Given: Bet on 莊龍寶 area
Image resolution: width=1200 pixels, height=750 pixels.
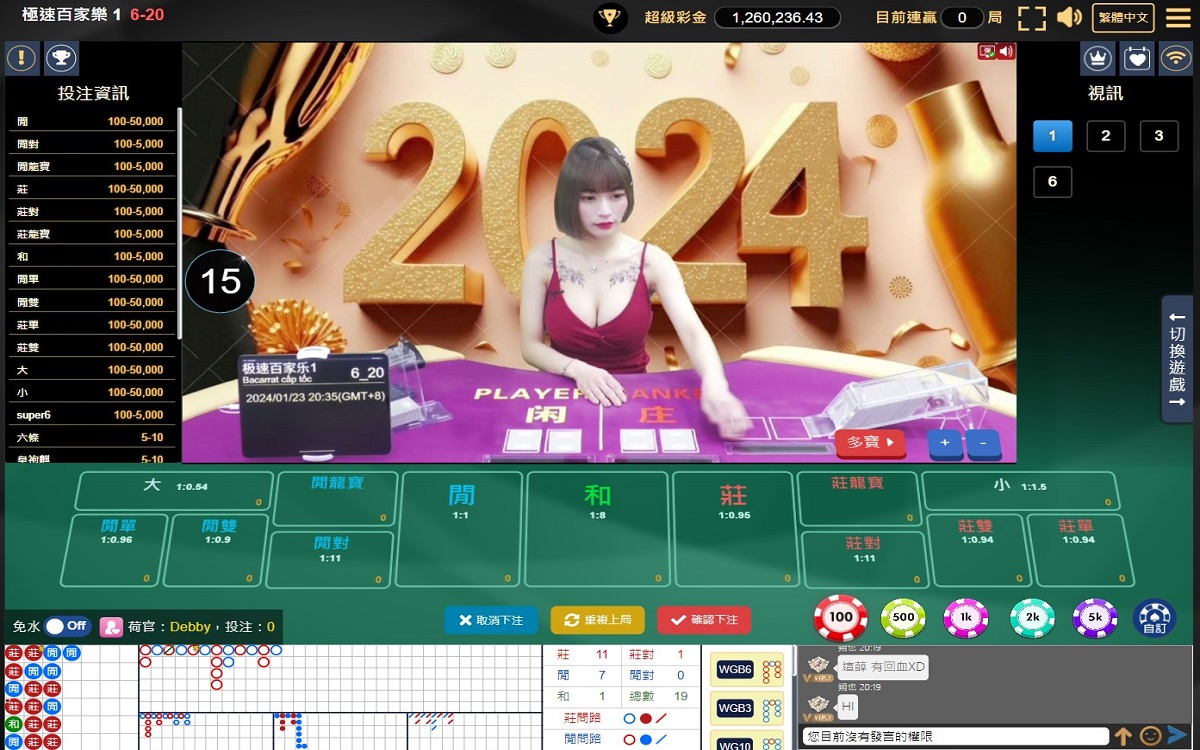Looking at the screenshot, I should click(x=858, y=499).
